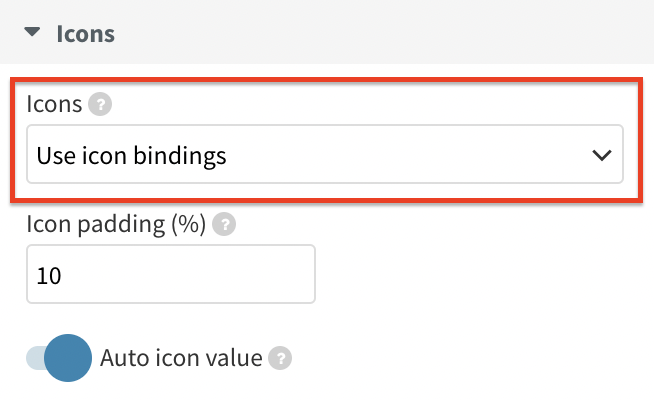Open help tooltip next to Icons label

pyautogui.click(x=100, y=104)
